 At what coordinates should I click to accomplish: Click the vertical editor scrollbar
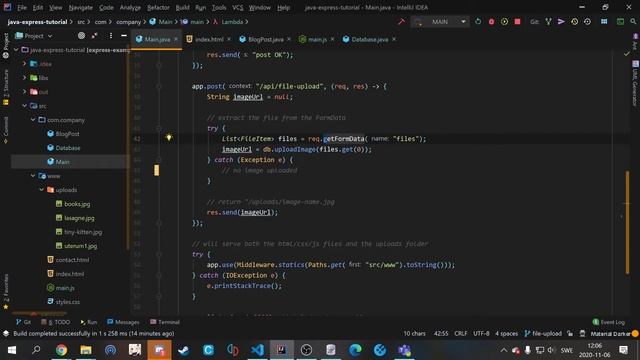click(x=627, y=222)
